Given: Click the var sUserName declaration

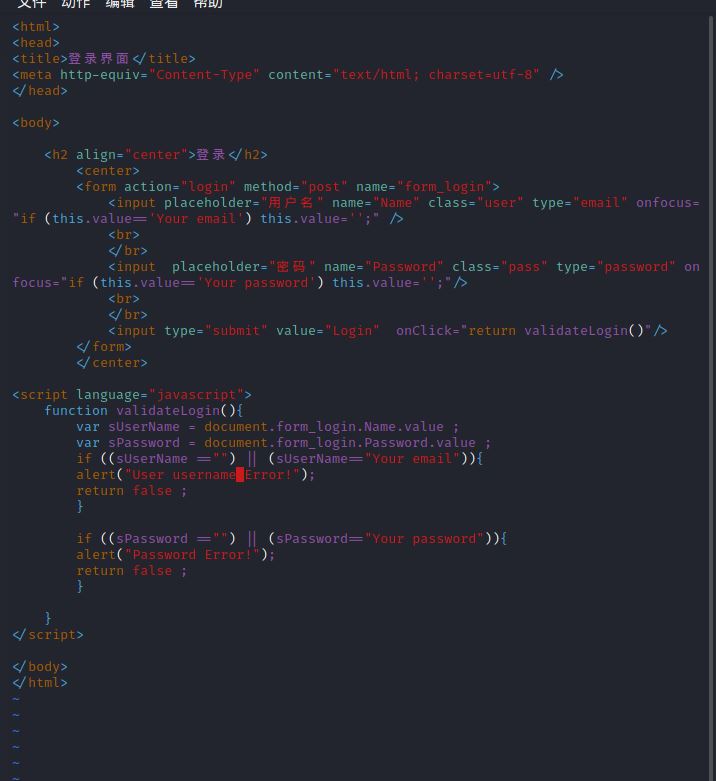Looking at the screenshot, I should click(267, 427).
